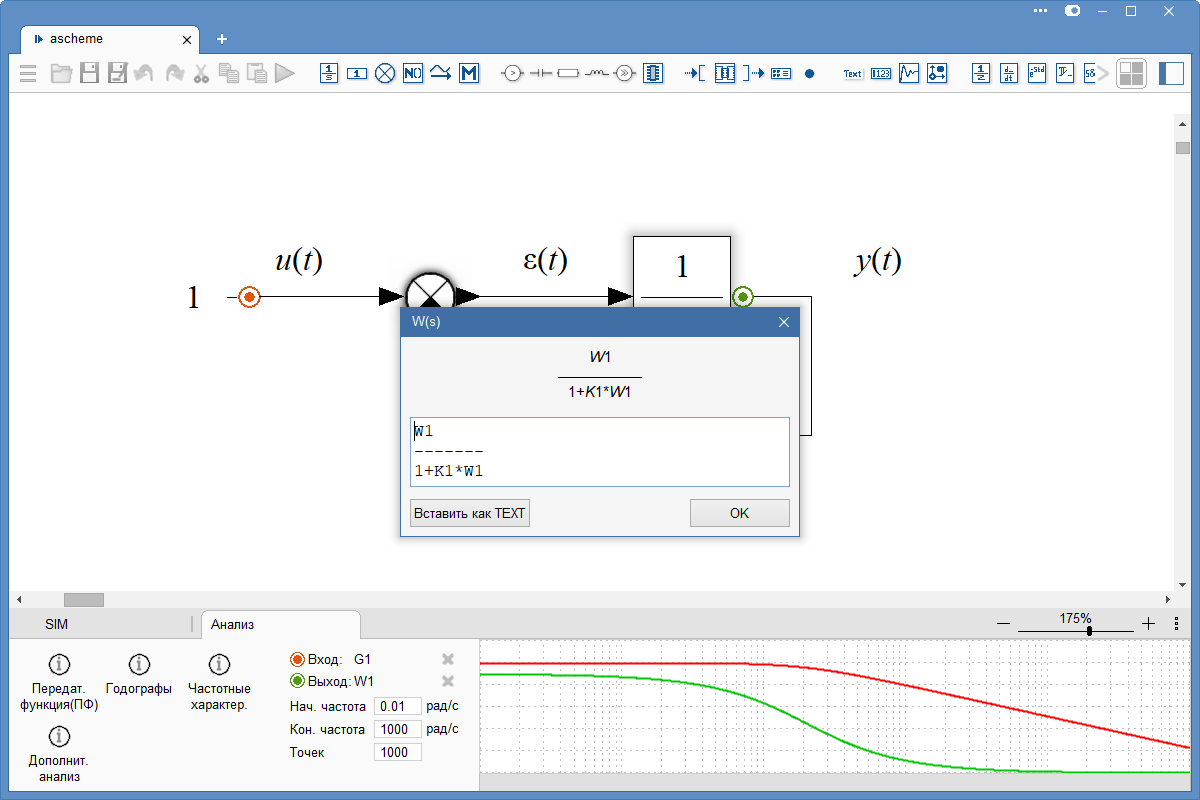Toggle the four-pane grid view button

click(1131, 73)
